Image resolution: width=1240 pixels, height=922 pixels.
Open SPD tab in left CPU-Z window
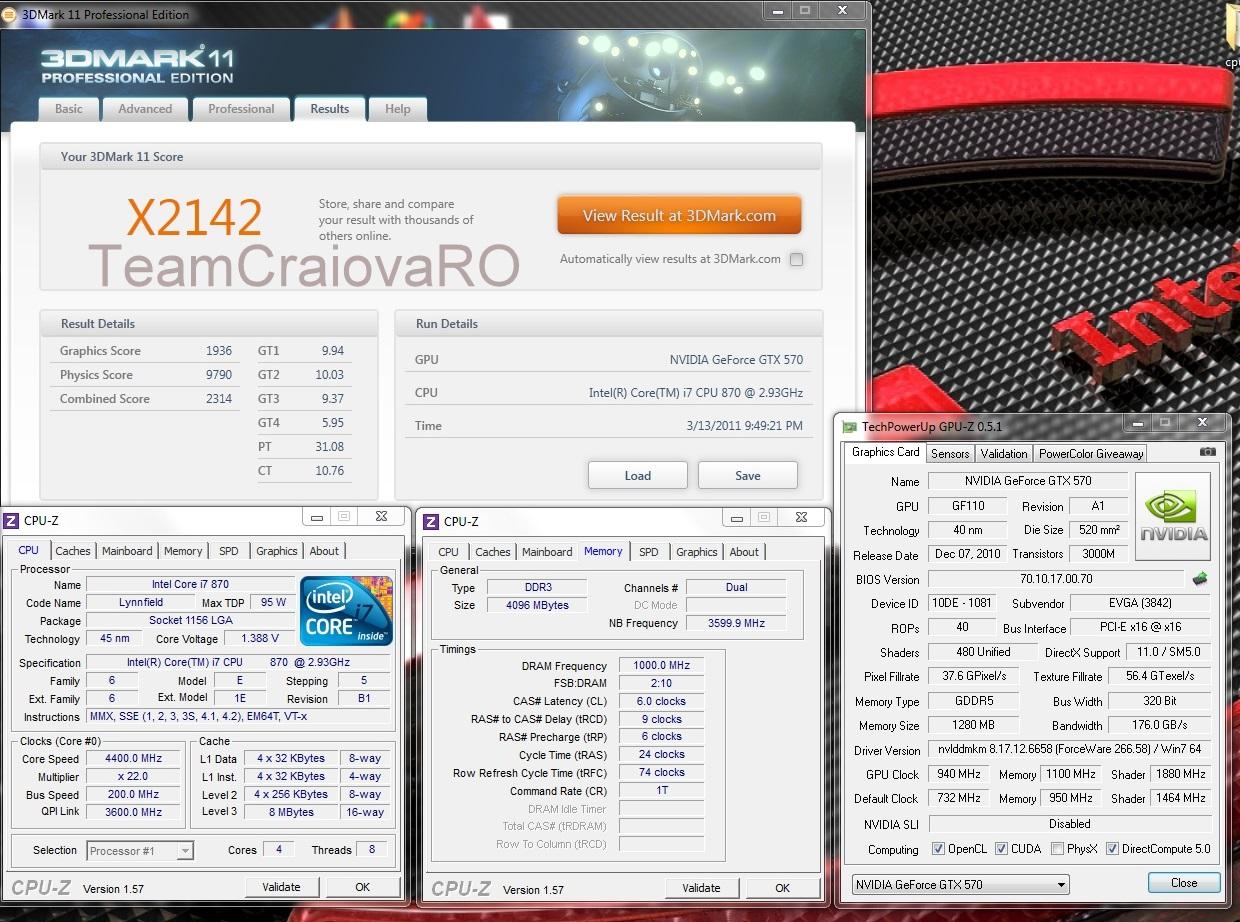tap(229, 551)
